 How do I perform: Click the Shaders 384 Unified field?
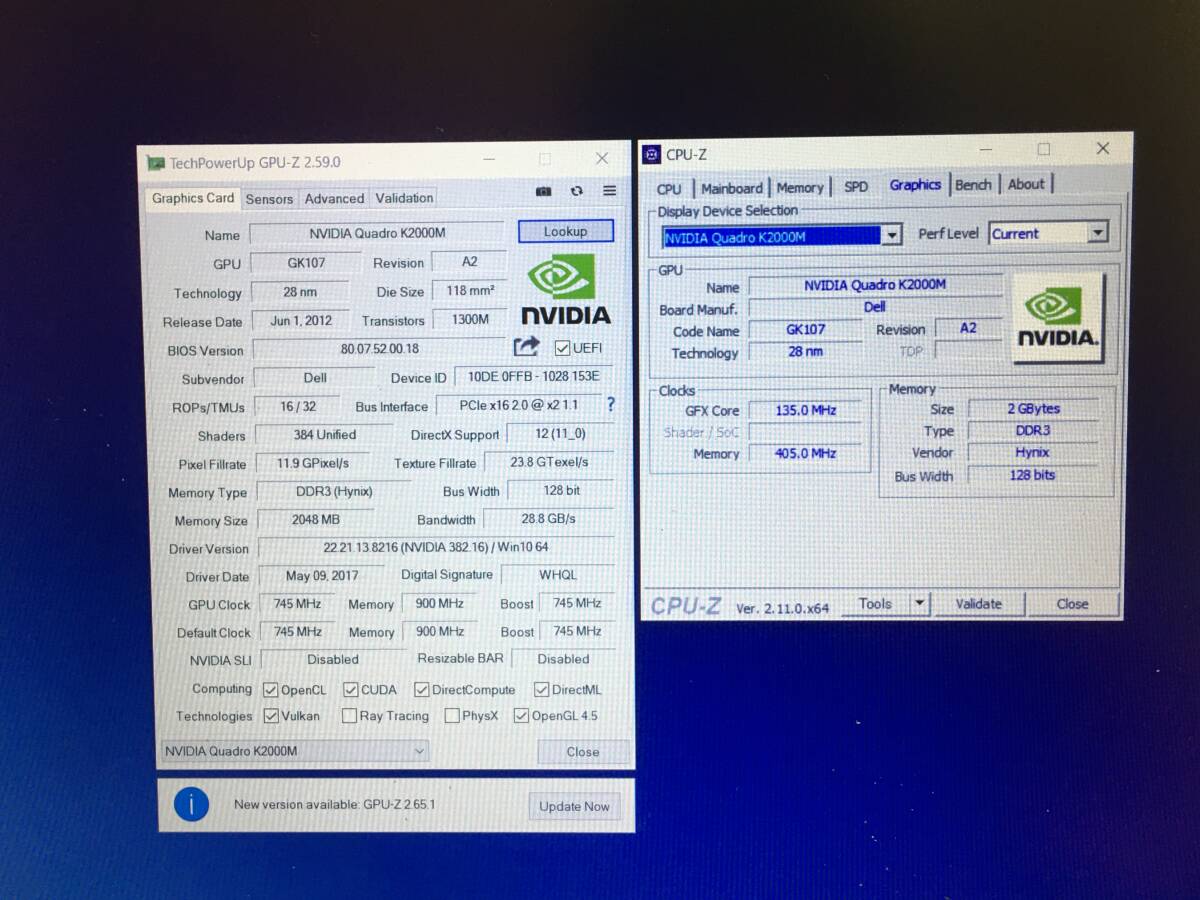point(325,435)
